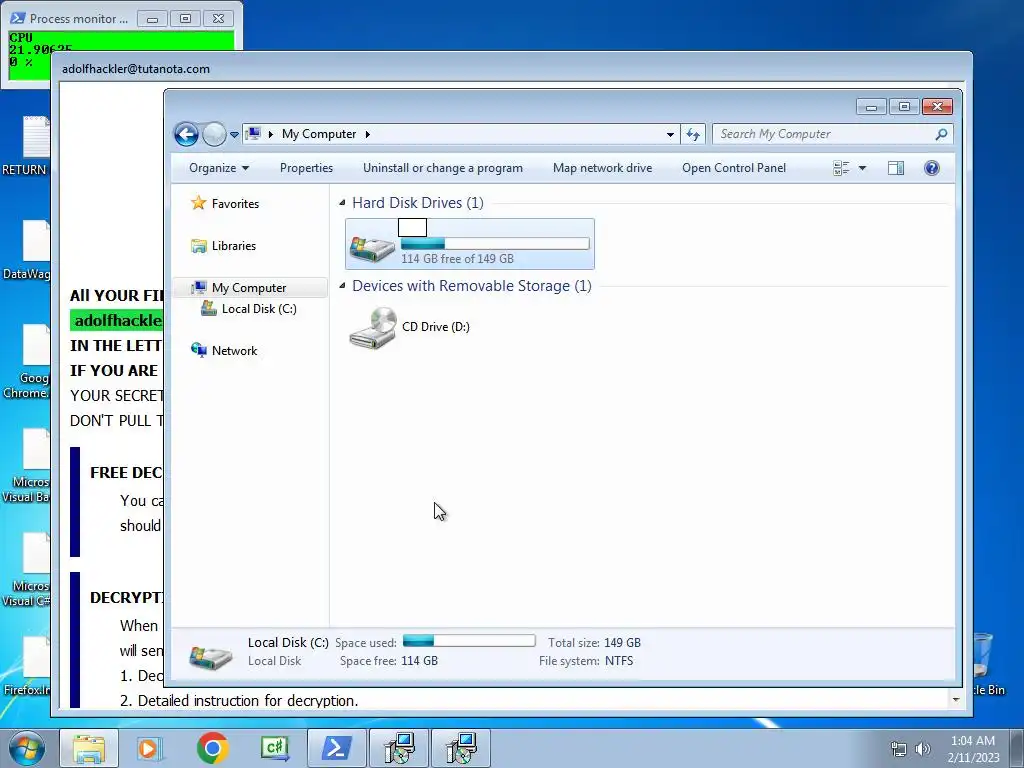This screenshot has width=1024, height=768.
Task: Select the RETURN file on desktop
Action: [x=25, y=146]
